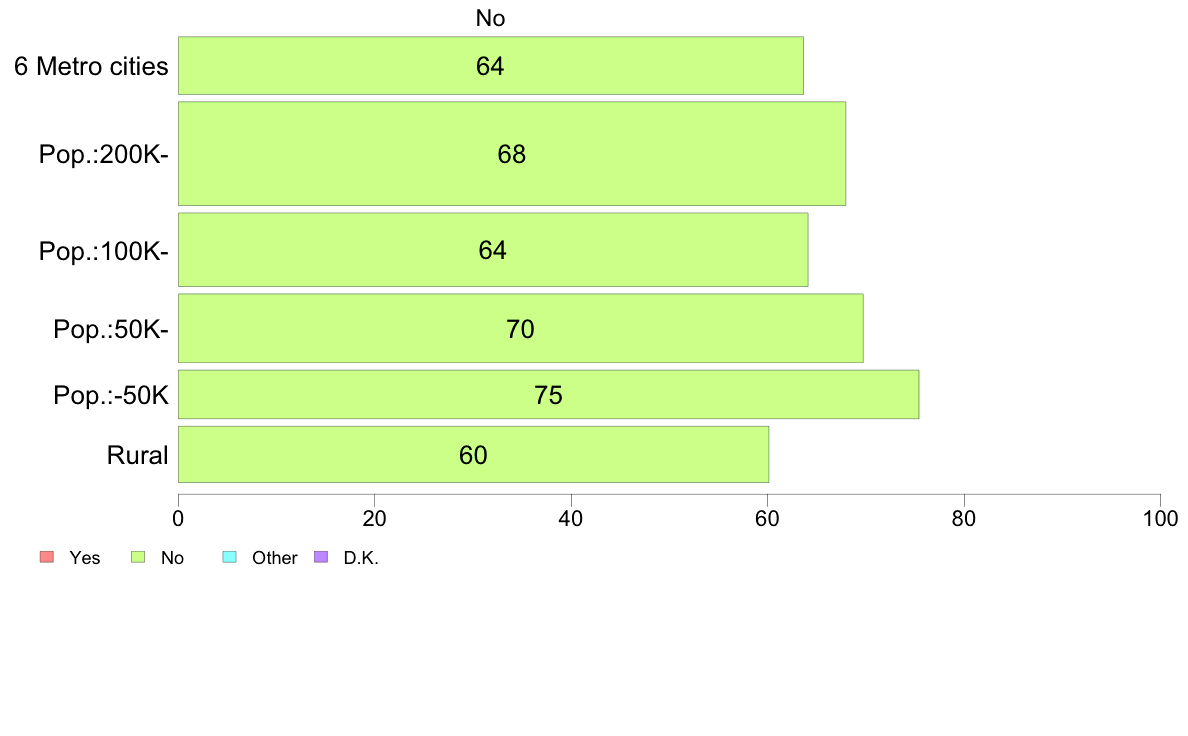The height and width of the screenshot is (736, 1188).
Task: Click the 0 tick on x-axis
Action: coord(178,518)
